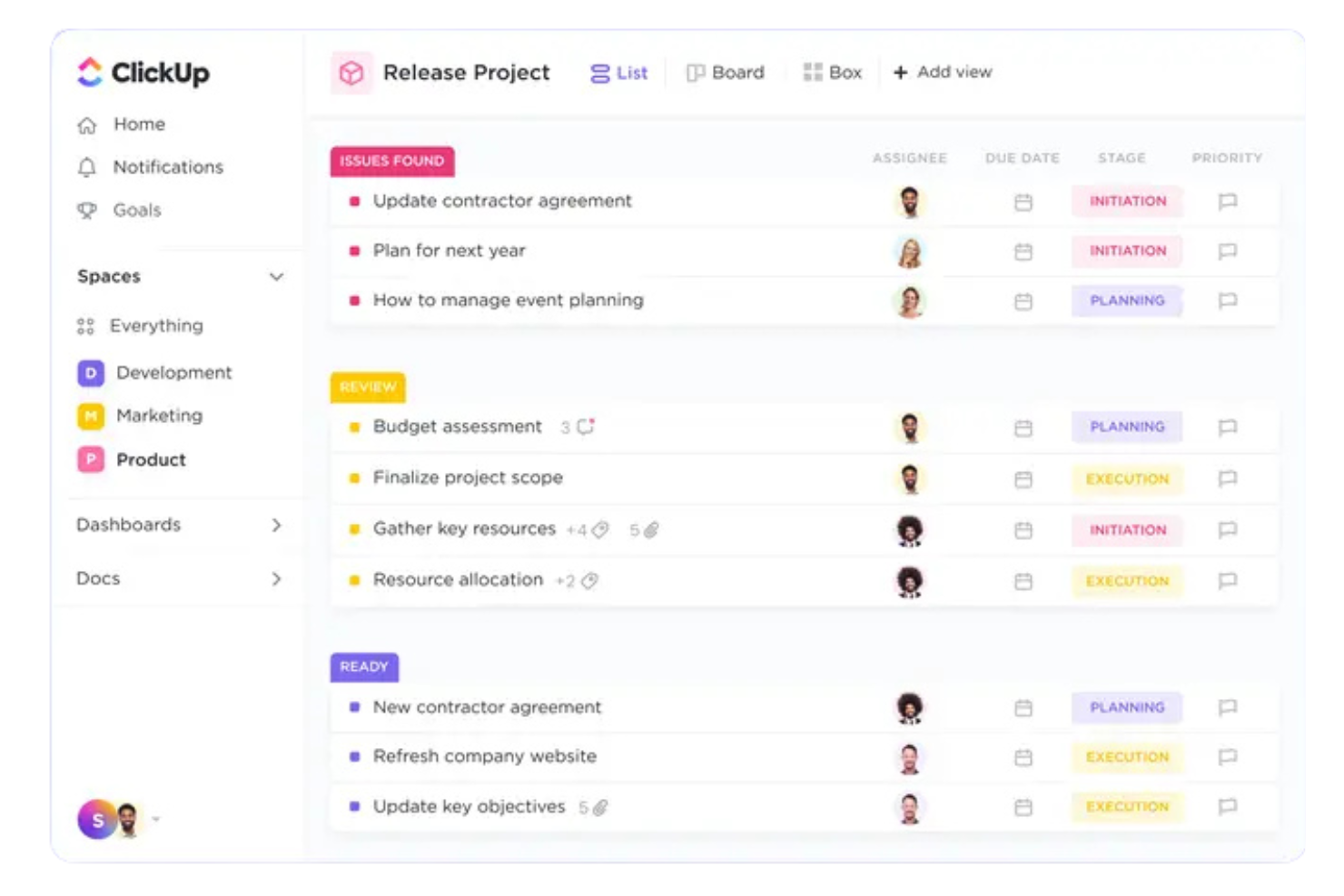This screenshot has width=1344, height=896.
Task: Toggle status square for Budget assessment
Action: coord(354,428)
